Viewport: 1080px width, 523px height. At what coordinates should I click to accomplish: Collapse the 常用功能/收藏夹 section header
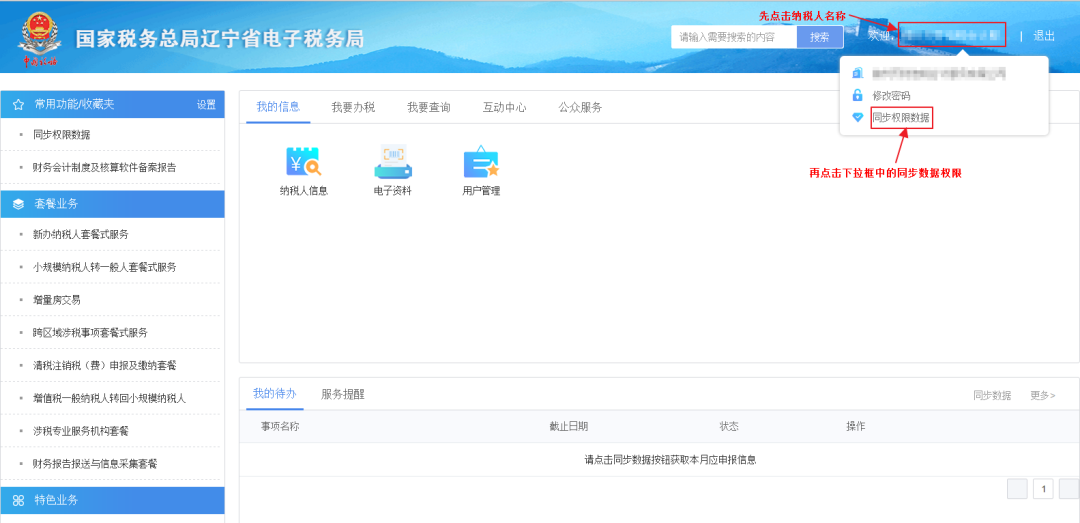coord(112,105)
